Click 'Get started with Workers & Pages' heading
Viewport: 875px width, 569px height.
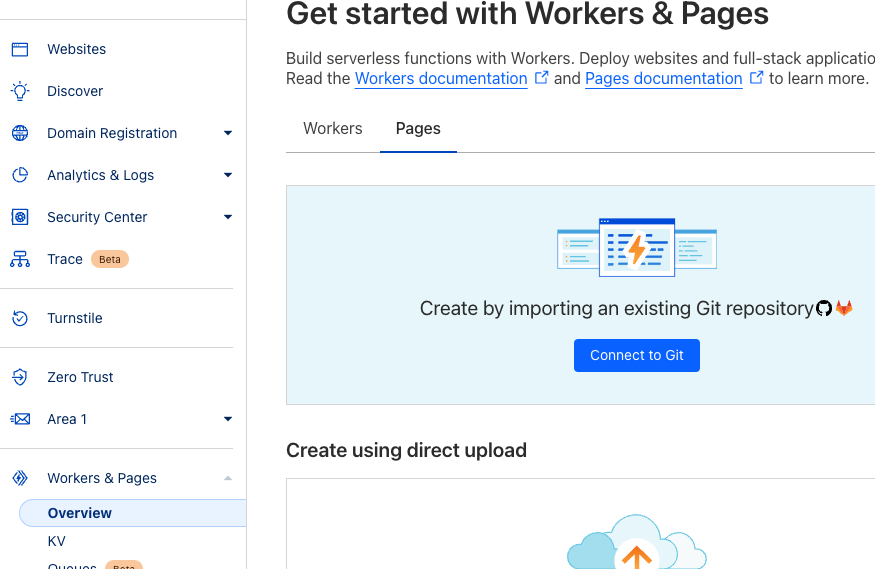point(527,14)
